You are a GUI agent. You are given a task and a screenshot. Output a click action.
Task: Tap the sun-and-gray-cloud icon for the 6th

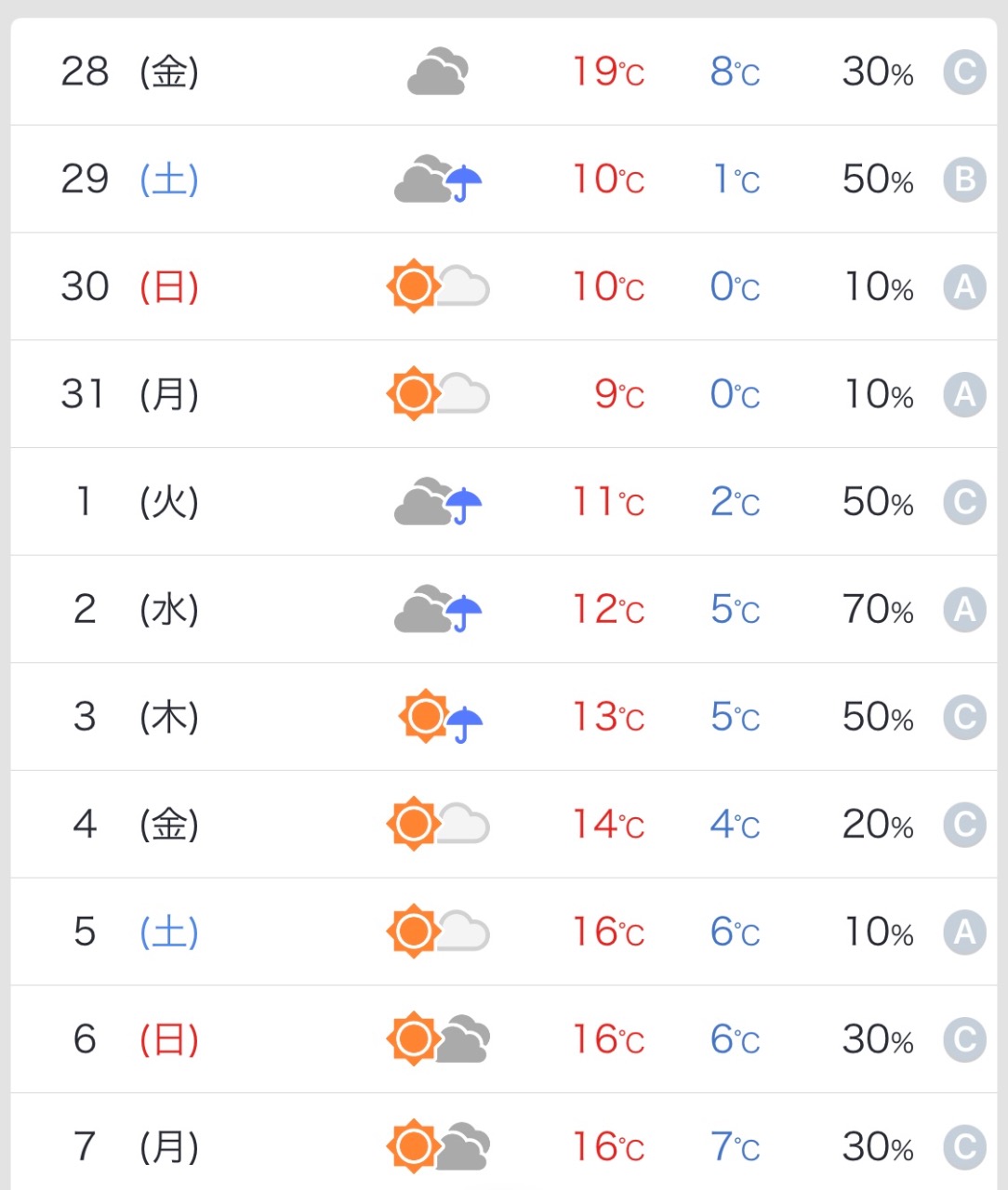click(x=438, y=1038)
